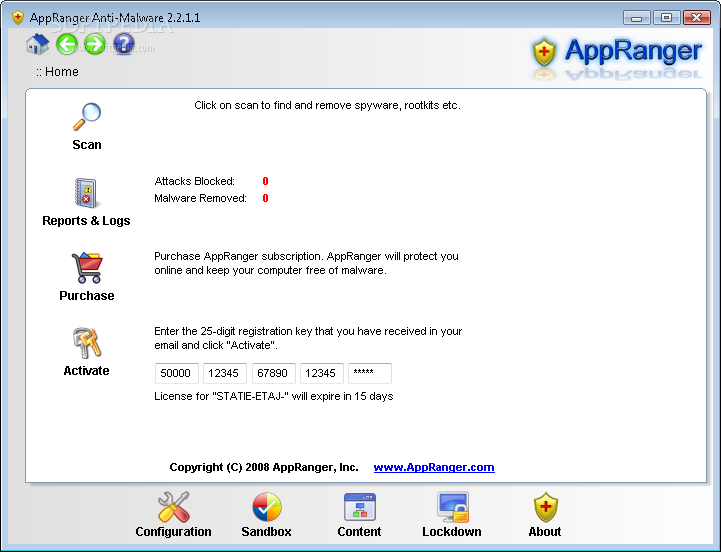Image resolution: width=721 pixels, height=552 pixels.
Task: Focus the key field containing 50000
Action: [177, 373]
